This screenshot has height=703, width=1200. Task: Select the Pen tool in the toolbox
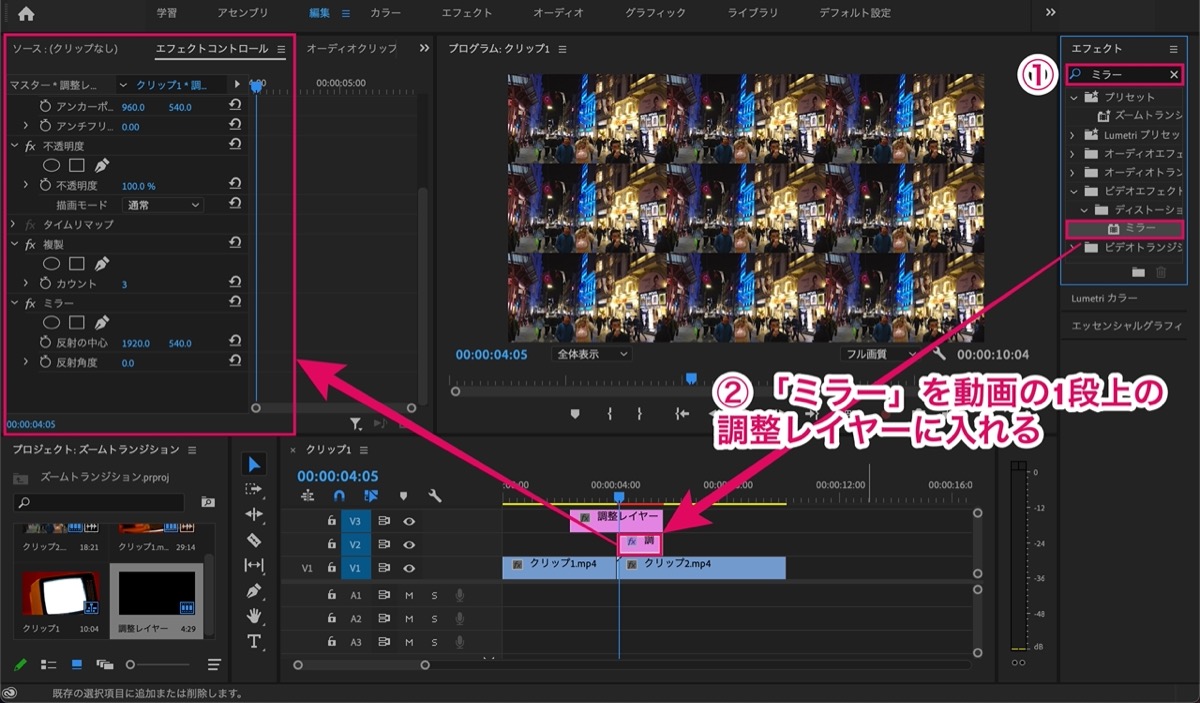pos(253,590)
